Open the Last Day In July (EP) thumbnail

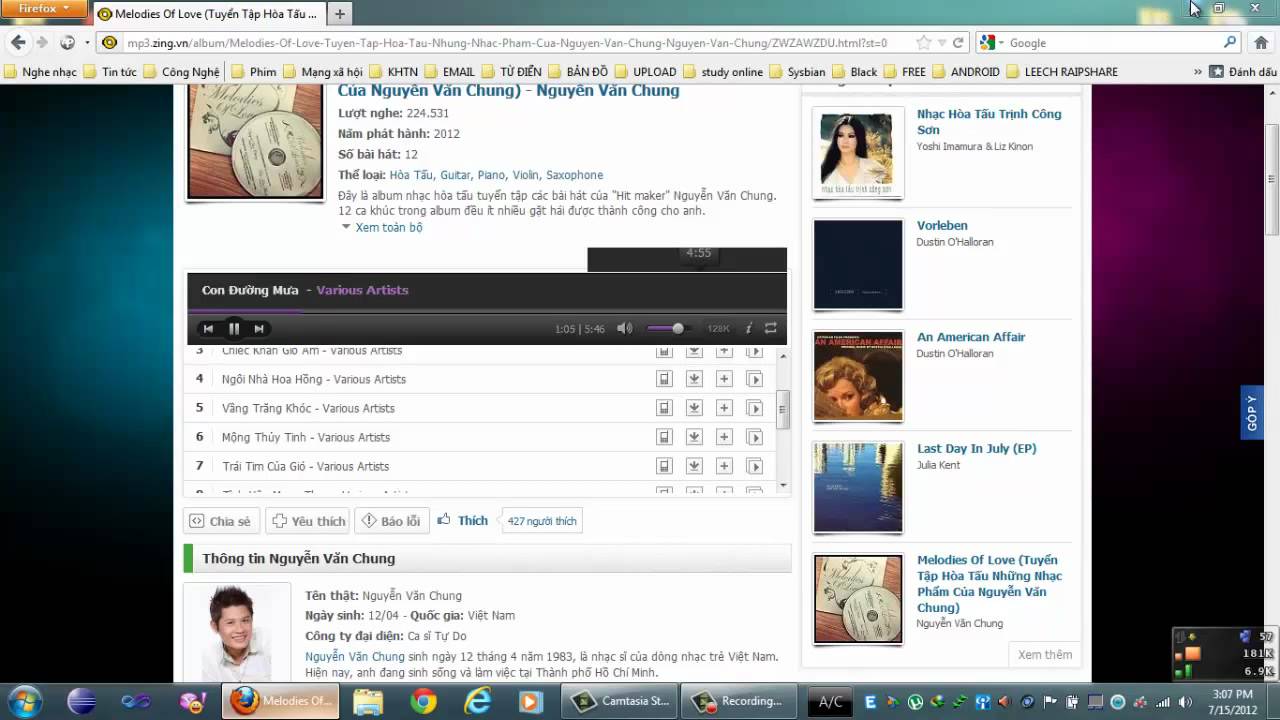(858, 488)
